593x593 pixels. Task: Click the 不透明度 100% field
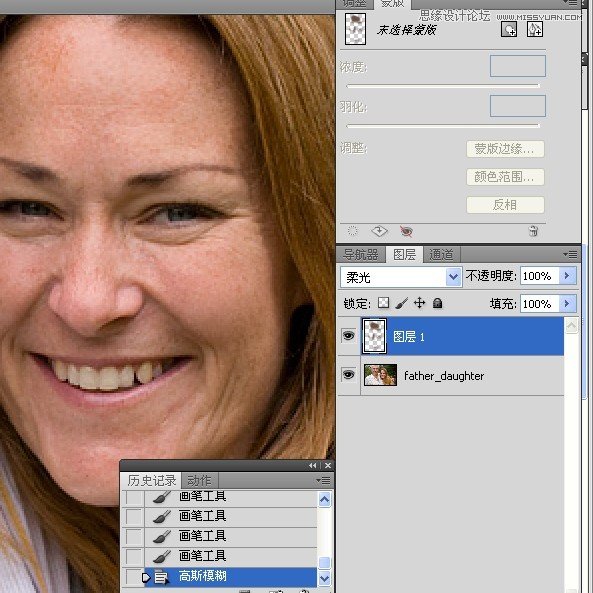coord(540,276)
